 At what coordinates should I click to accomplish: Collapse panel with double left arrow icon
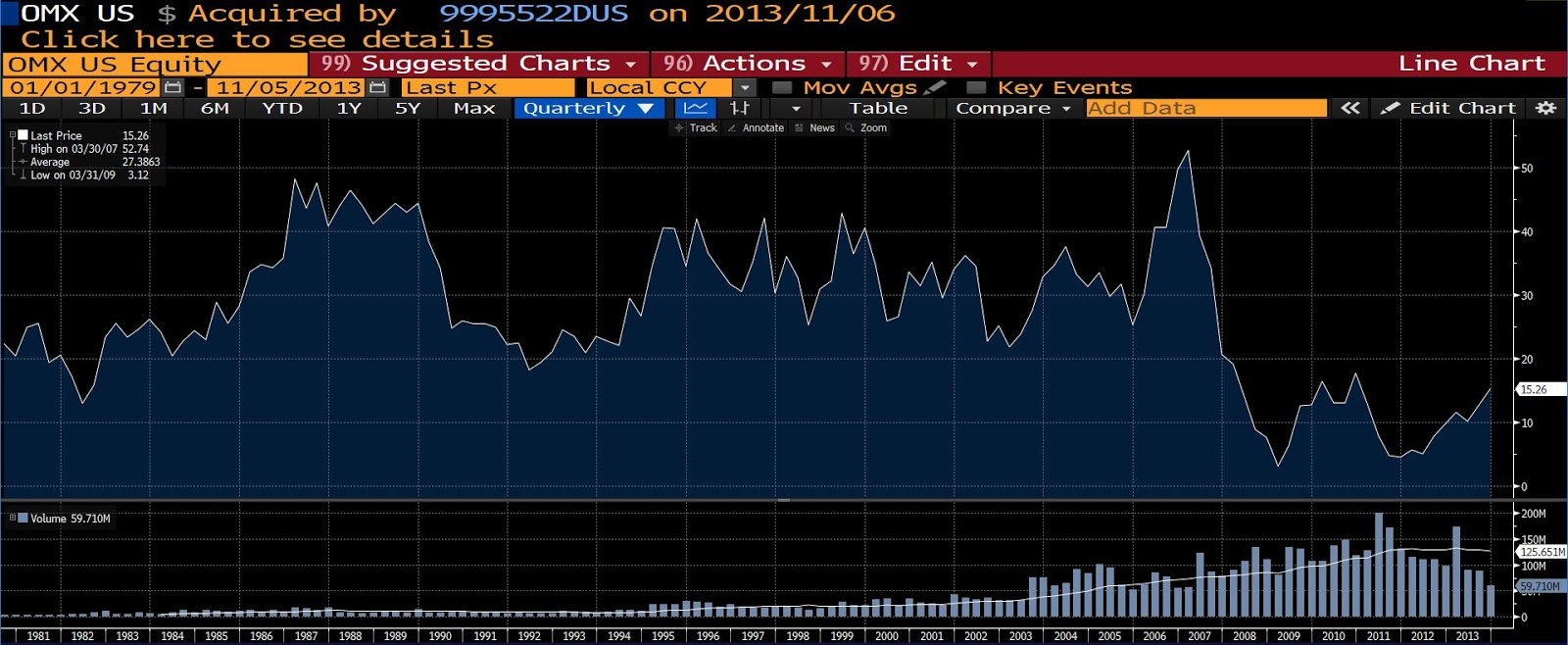pos(1349,108)
